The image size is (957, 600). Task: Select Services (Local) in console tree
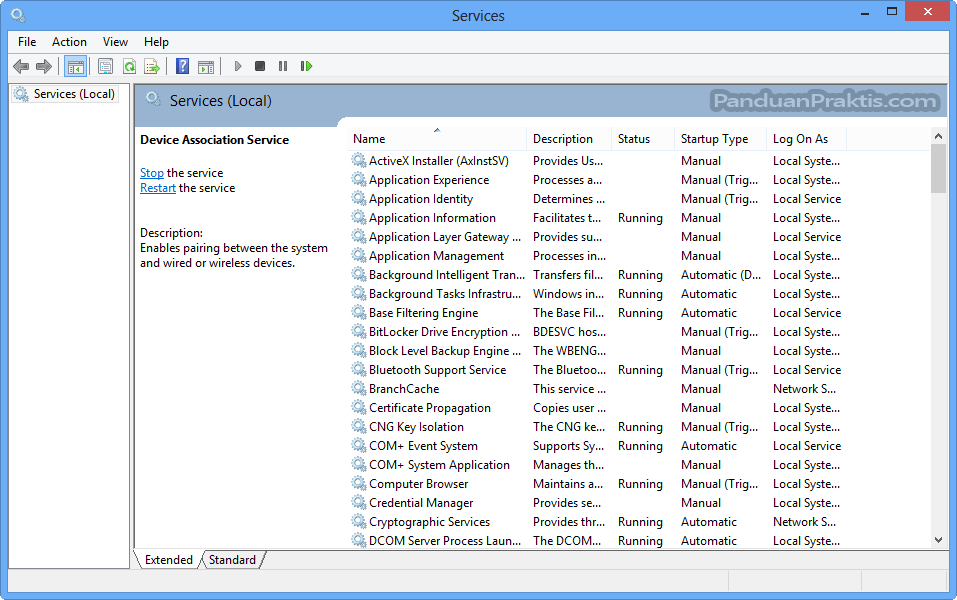point(65,94)
